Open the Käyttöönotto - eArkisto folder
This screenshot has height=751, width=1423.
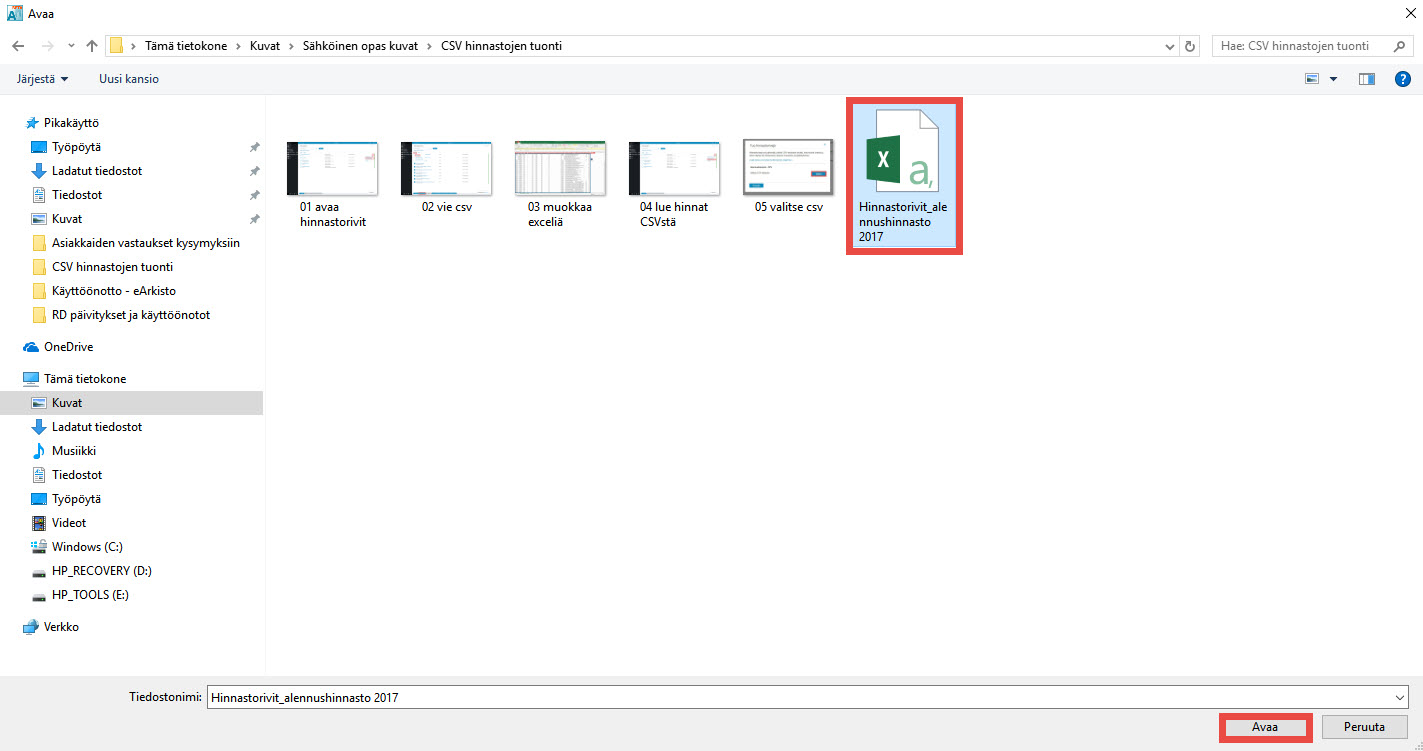pyautogui.click(x=115, y=291)
